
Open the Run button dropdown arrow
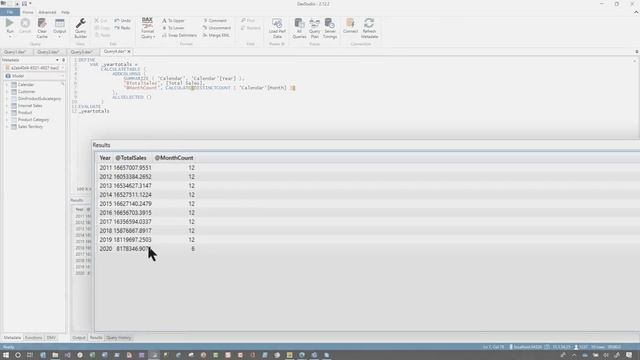point(10,37)
